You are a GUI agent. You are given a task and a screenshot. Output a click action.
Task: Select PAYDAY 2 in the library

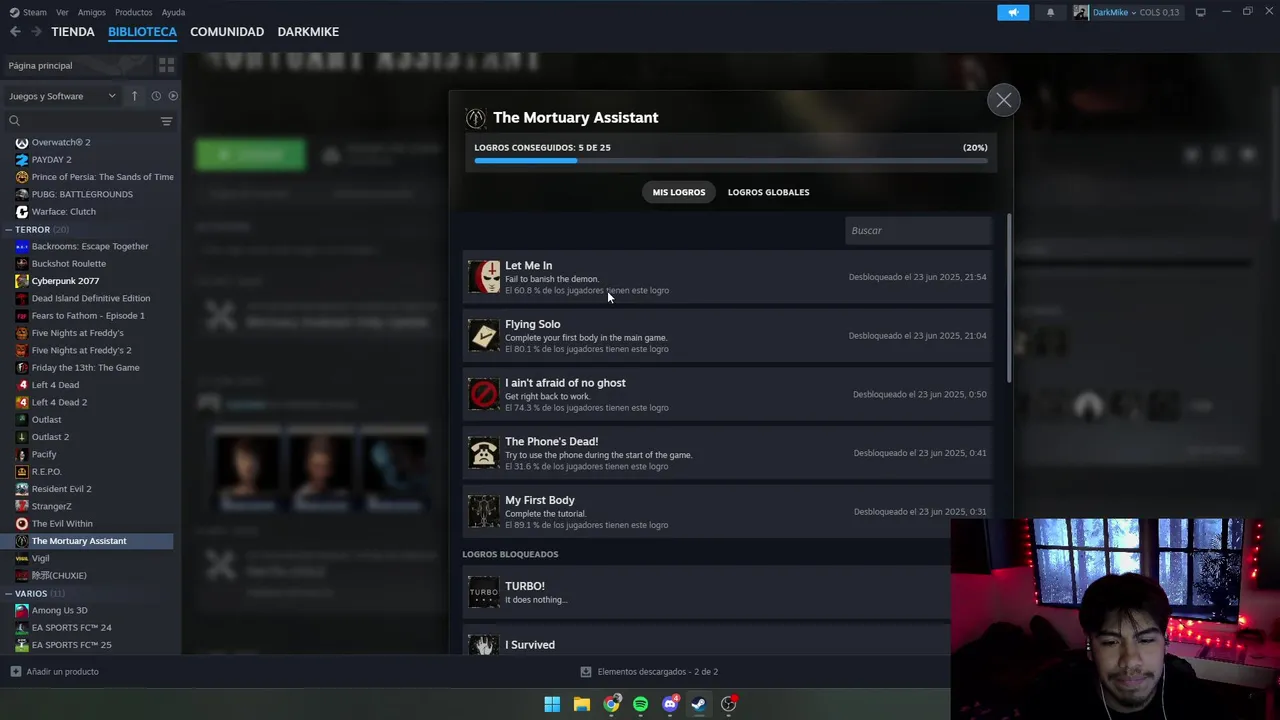click(x=51, y=160)
